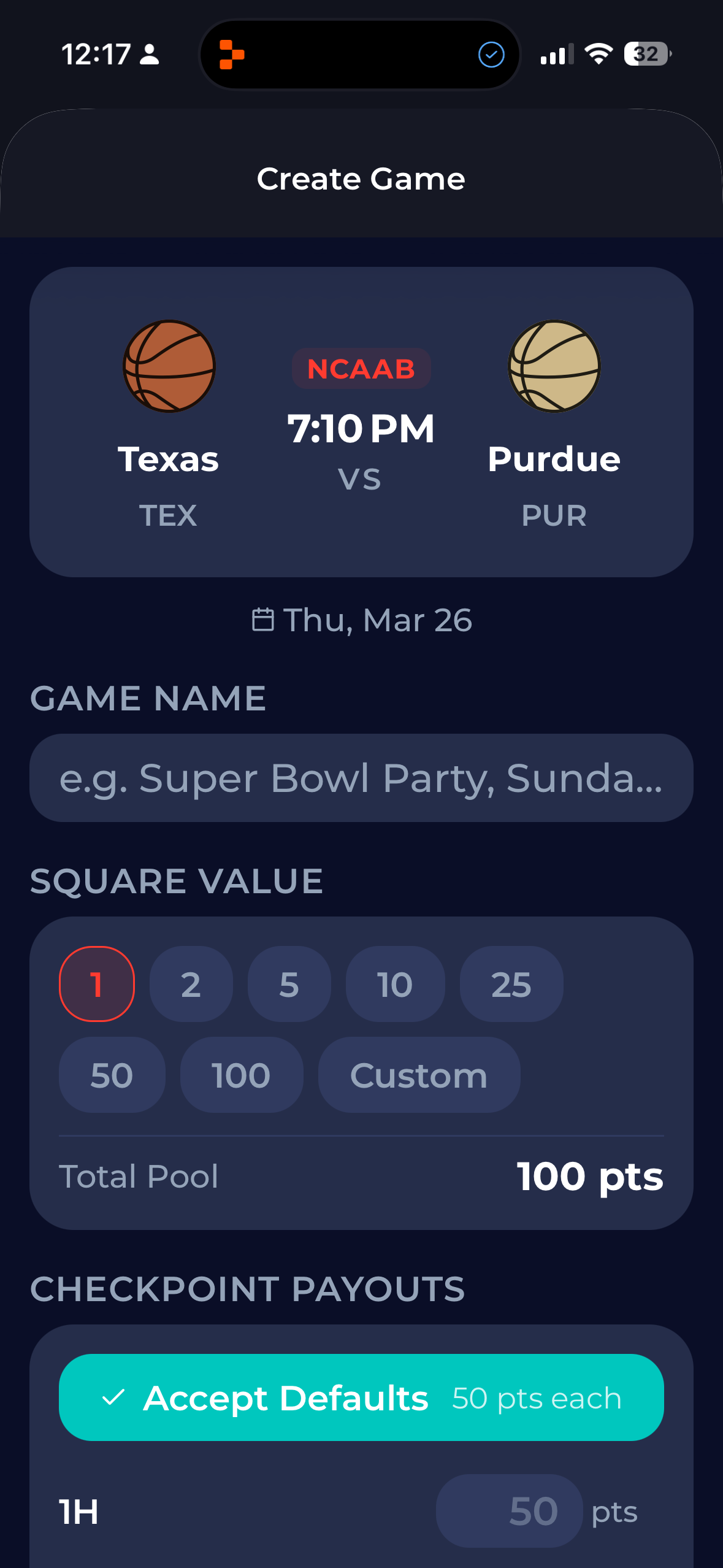
Task: Select square value 2
Action: (x=191, y=984)
